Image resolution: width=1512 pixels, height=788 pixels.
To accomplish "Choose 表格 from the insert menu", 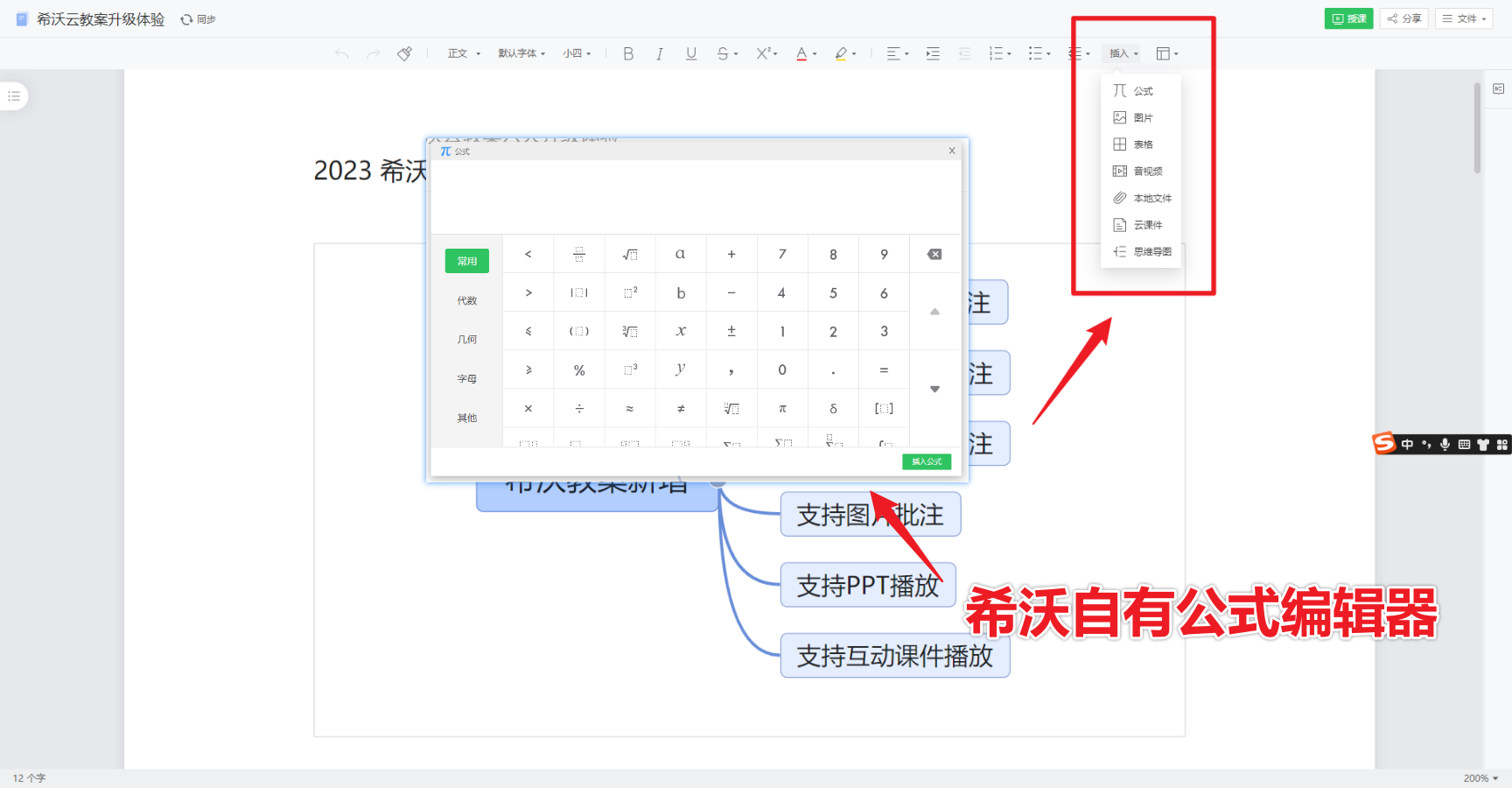I will (1141, 144).
